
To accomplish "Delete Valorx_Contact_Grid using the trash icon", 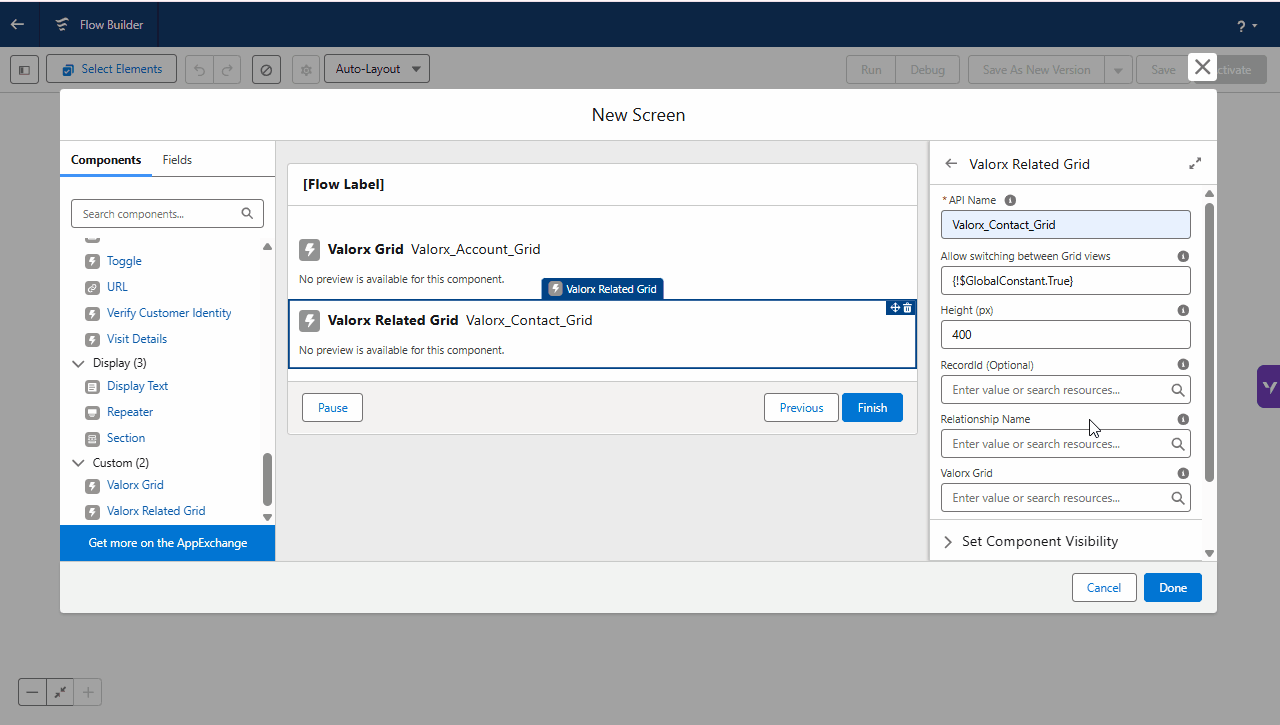I will click(908, 308).
